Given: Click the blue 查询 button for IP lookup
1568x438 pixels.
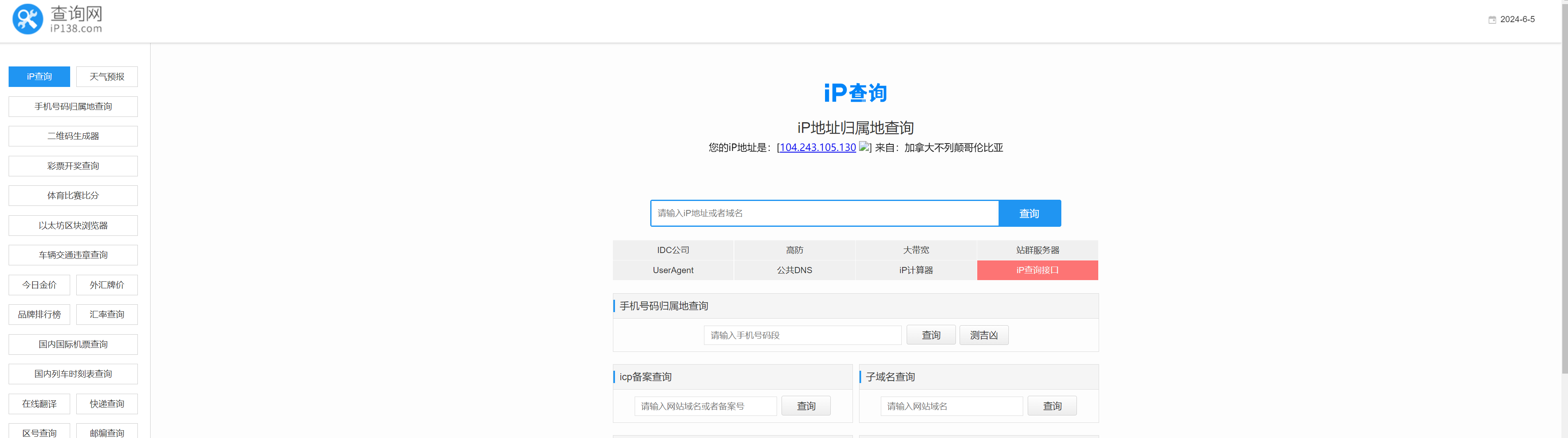Looking at the screenshot, I should click(1029, 213).
